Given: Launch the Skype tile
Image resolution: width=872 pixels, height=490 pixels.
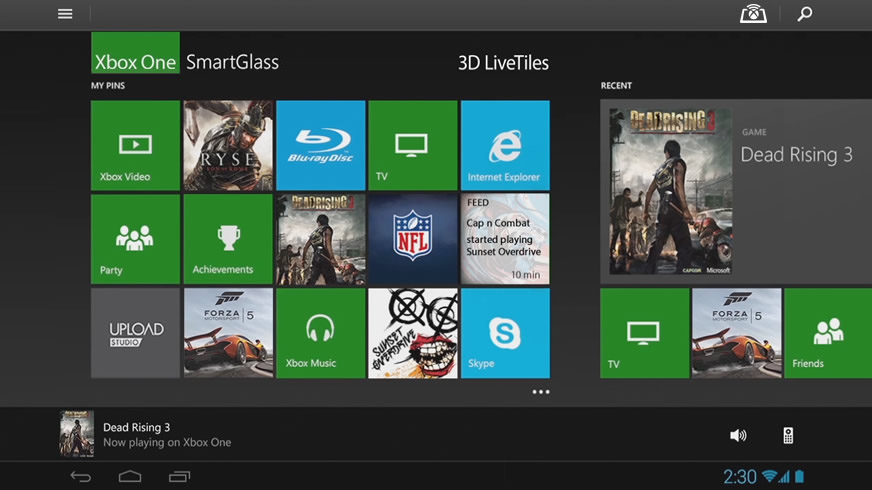Looking at the screenshot, I should click(505, 333).
